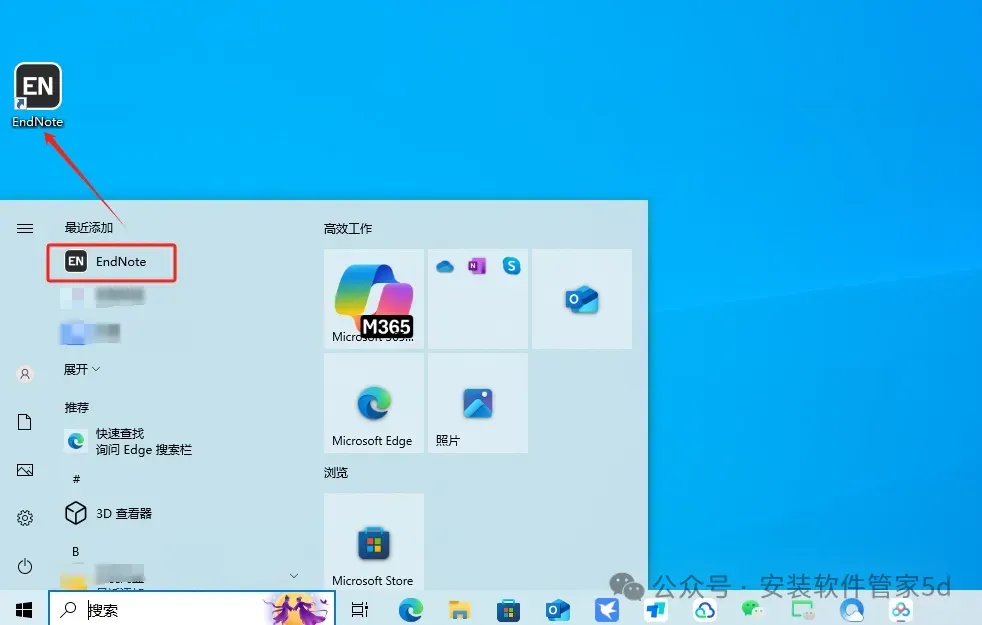Open File Explorer from the taskbar
982x625 pixels.
(x=459, y=609)
